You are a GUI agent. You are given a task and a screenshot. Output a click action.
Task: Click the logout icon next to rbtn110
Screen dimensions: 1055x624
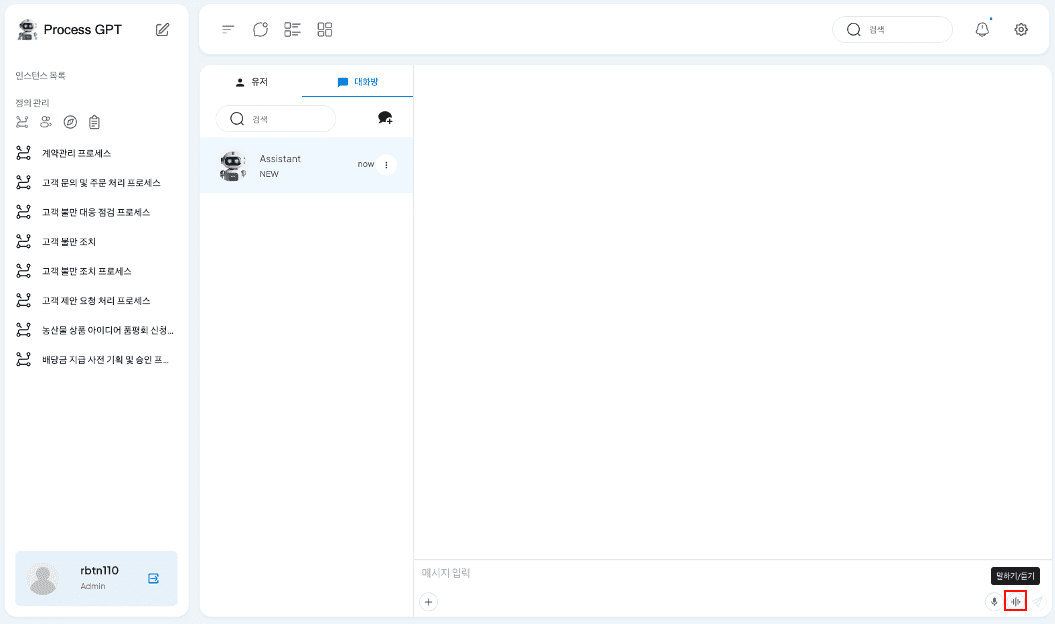coord(154,578)
